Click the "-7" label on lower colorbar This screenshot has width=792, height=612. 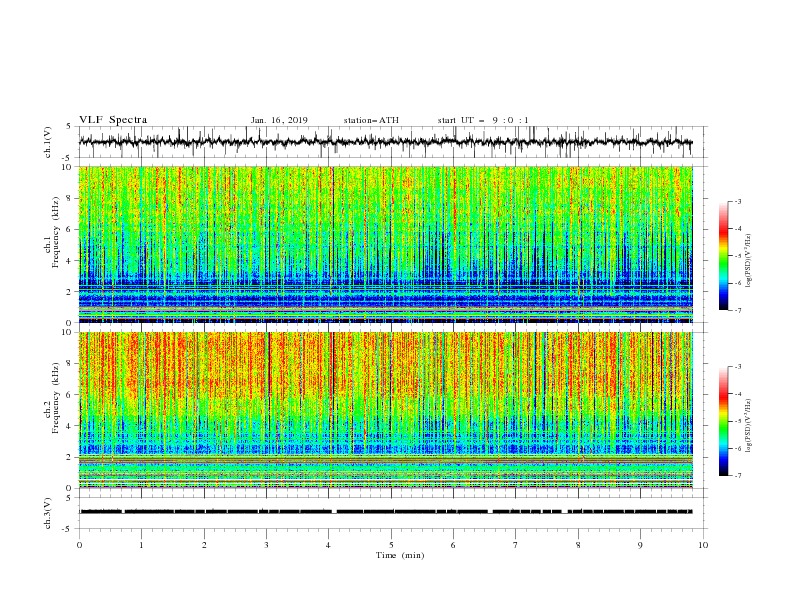(738, 476)
